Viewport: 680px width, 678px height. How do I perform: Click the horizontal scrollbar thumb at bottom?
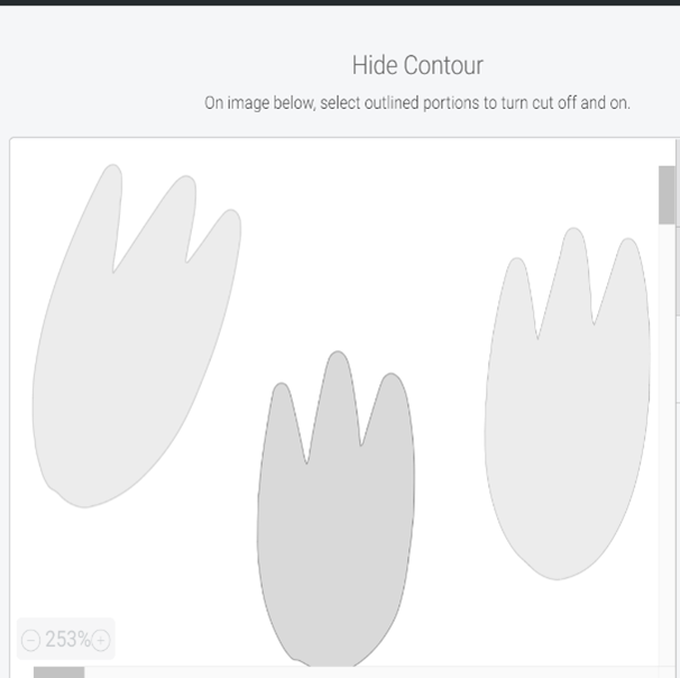coord(59,672)
